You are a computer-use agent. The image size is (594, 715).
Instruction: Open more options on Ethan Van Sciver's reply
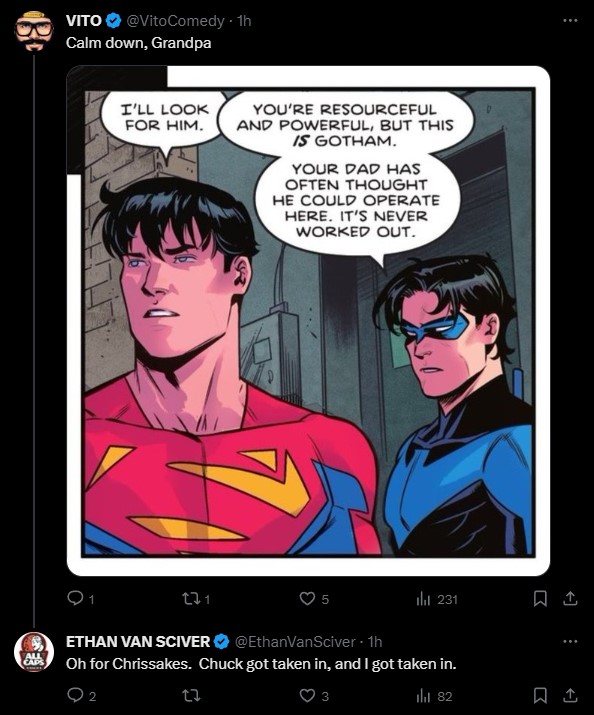[570, 642]
